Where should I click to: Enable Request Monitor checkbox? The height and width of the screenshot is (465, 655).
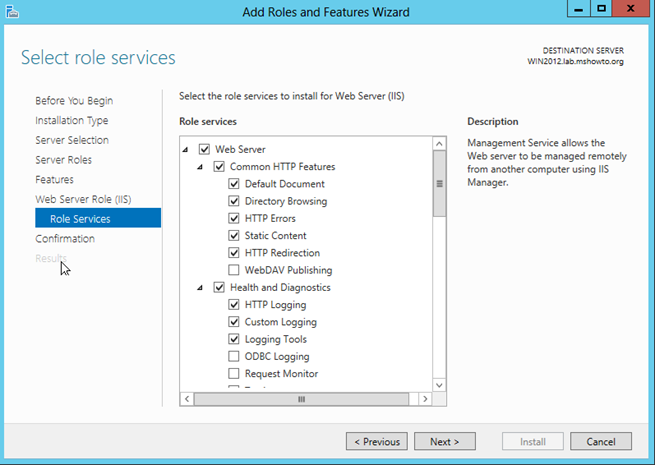(x=234, y=374)
